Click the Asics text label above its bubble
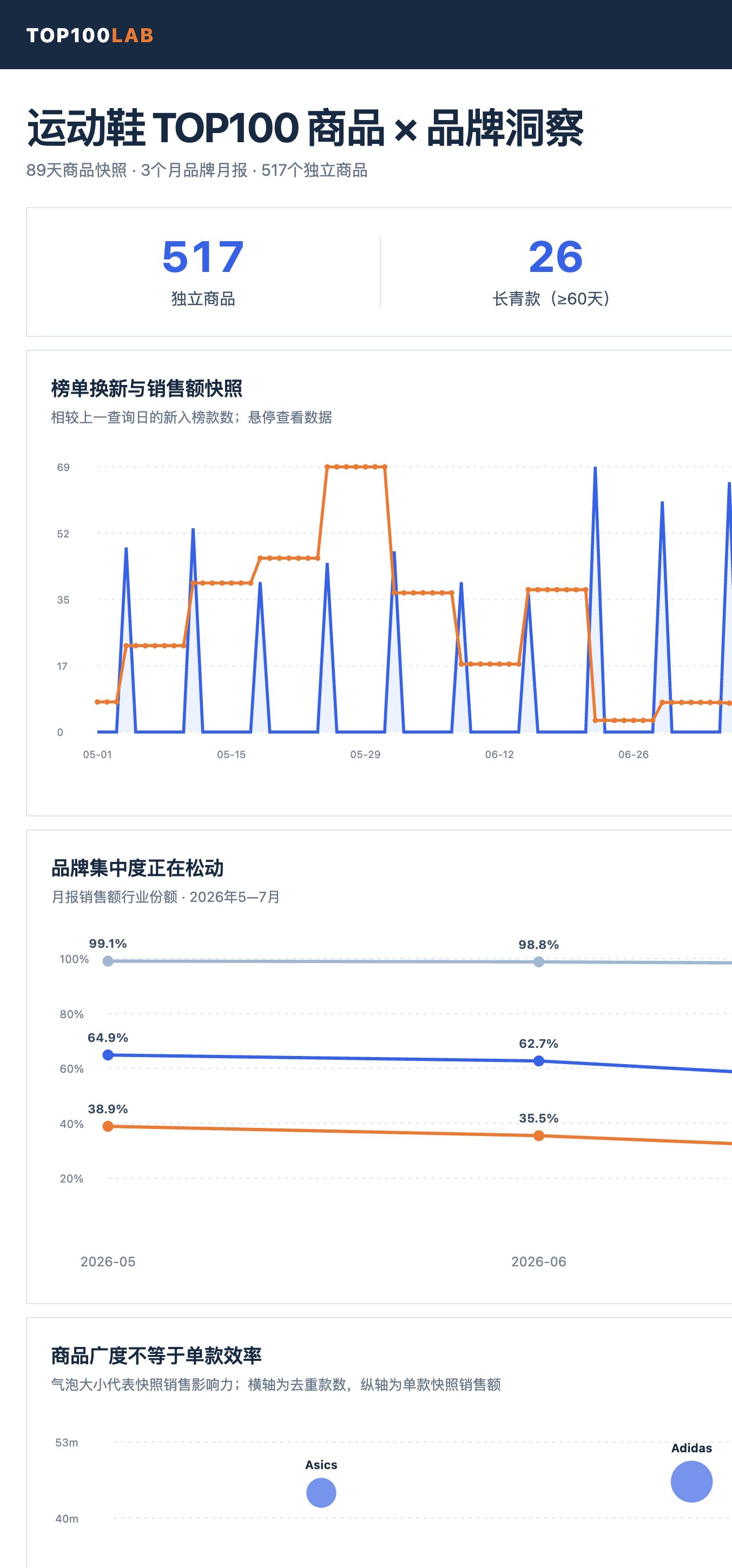732x1568 pixels. coord(321,1465)
